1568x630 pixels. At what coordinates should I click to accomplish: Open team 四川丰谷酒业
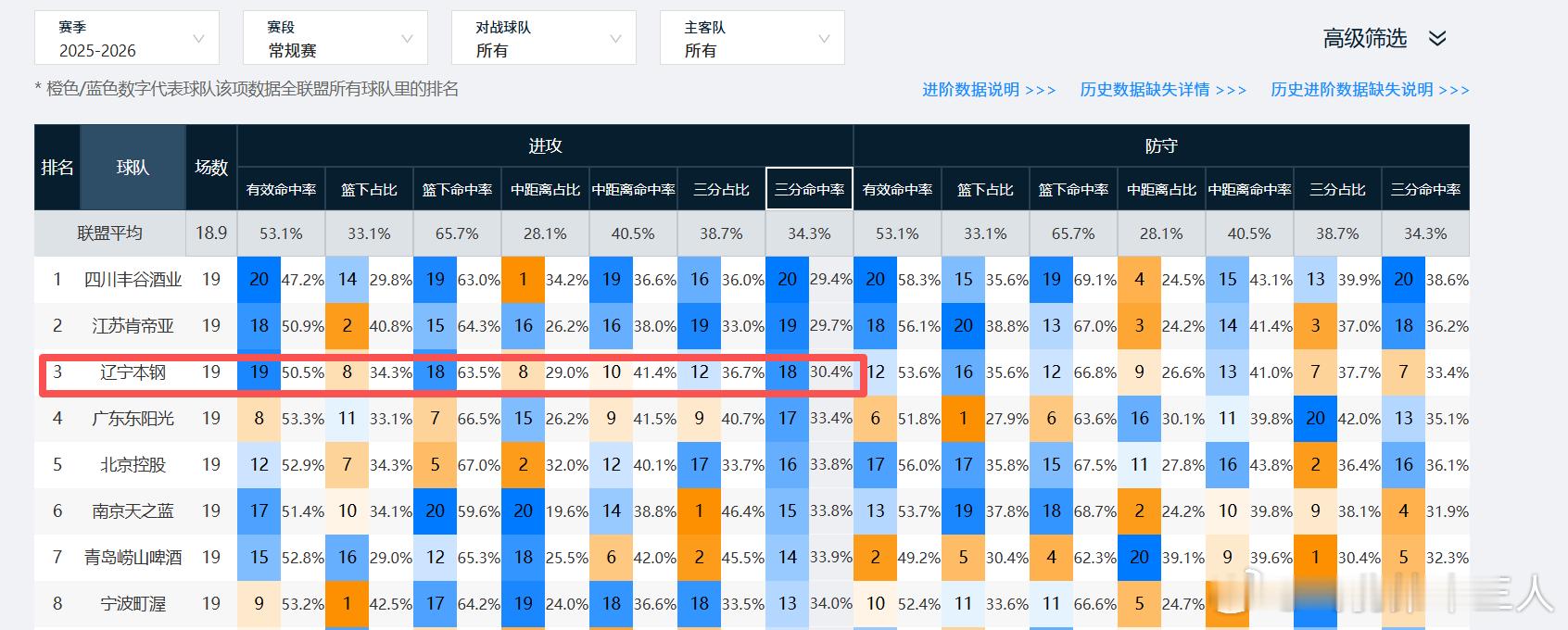pos(133,280)
